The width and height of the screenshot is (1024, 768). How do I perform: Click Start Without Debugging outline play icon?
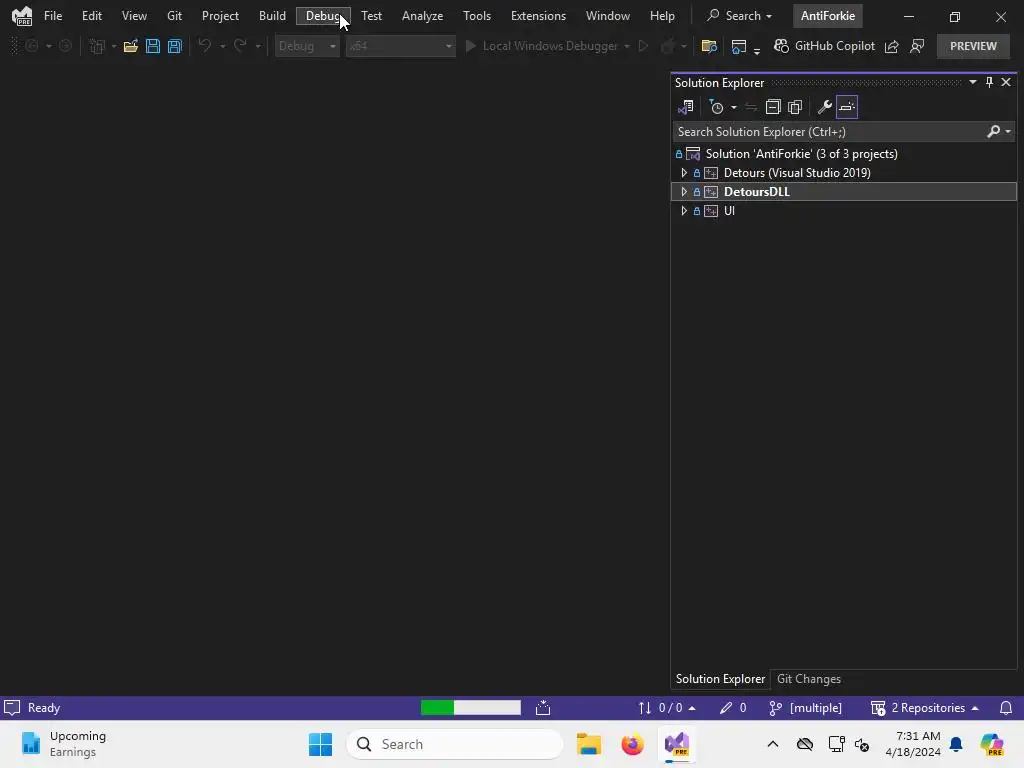643,46
